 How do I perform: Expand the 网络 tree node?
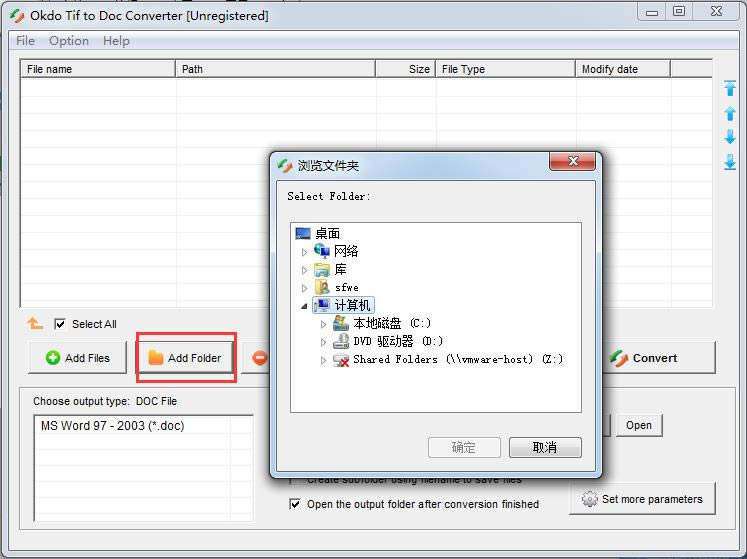click(304, 252)
